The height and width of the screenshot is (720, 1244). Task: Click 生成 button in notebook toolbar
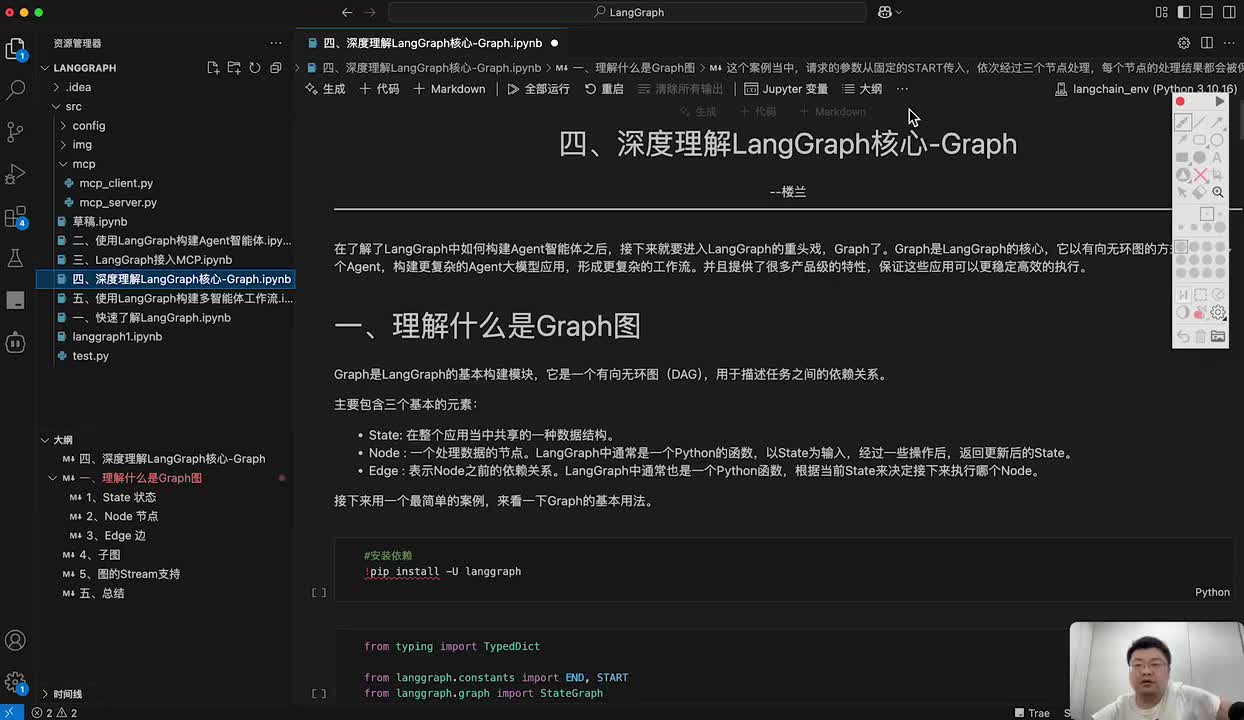[325, 89]
